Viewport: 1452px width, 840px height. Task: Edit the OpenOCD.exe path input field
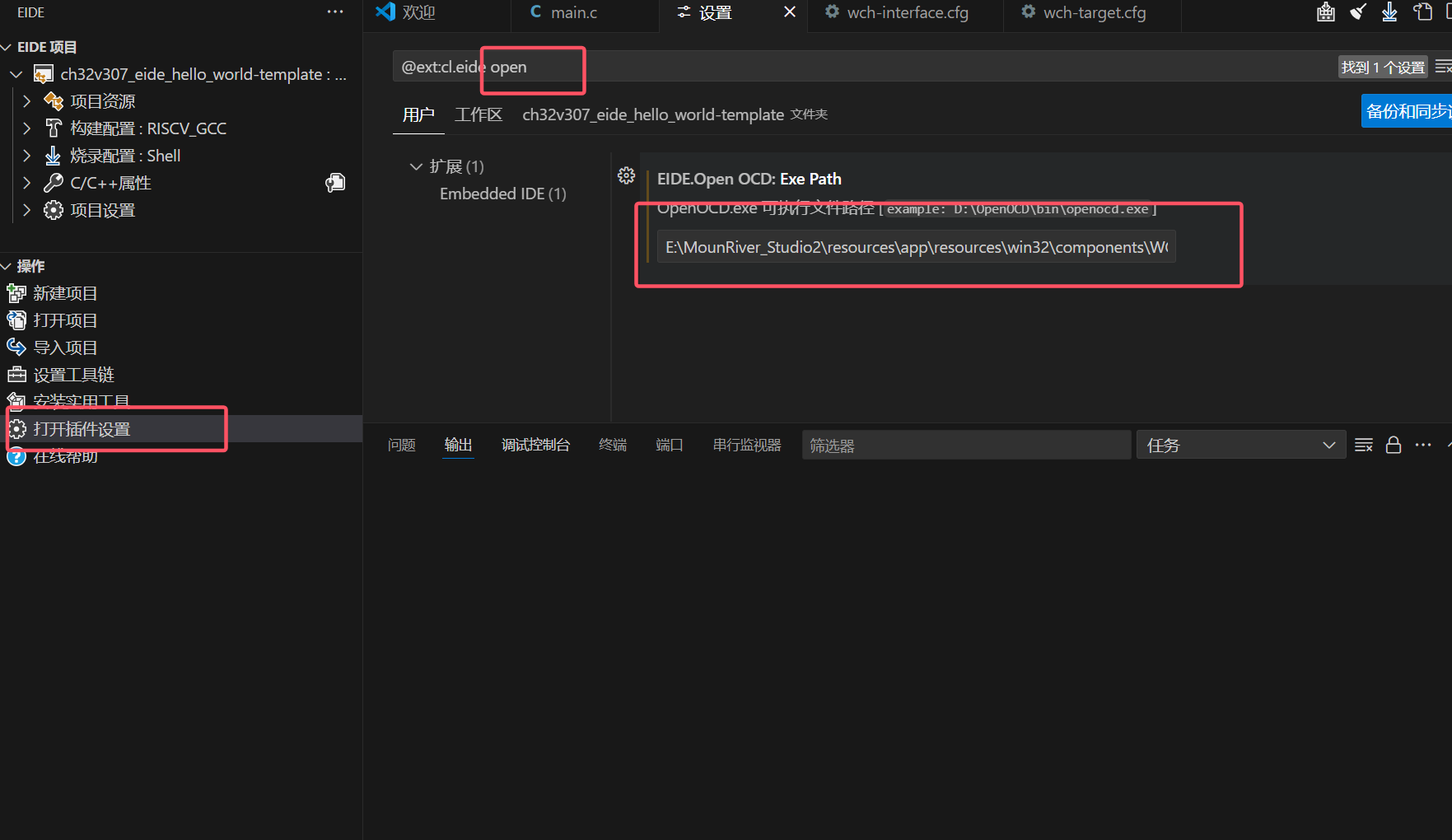pyautogui.click(x=914, y=246)
